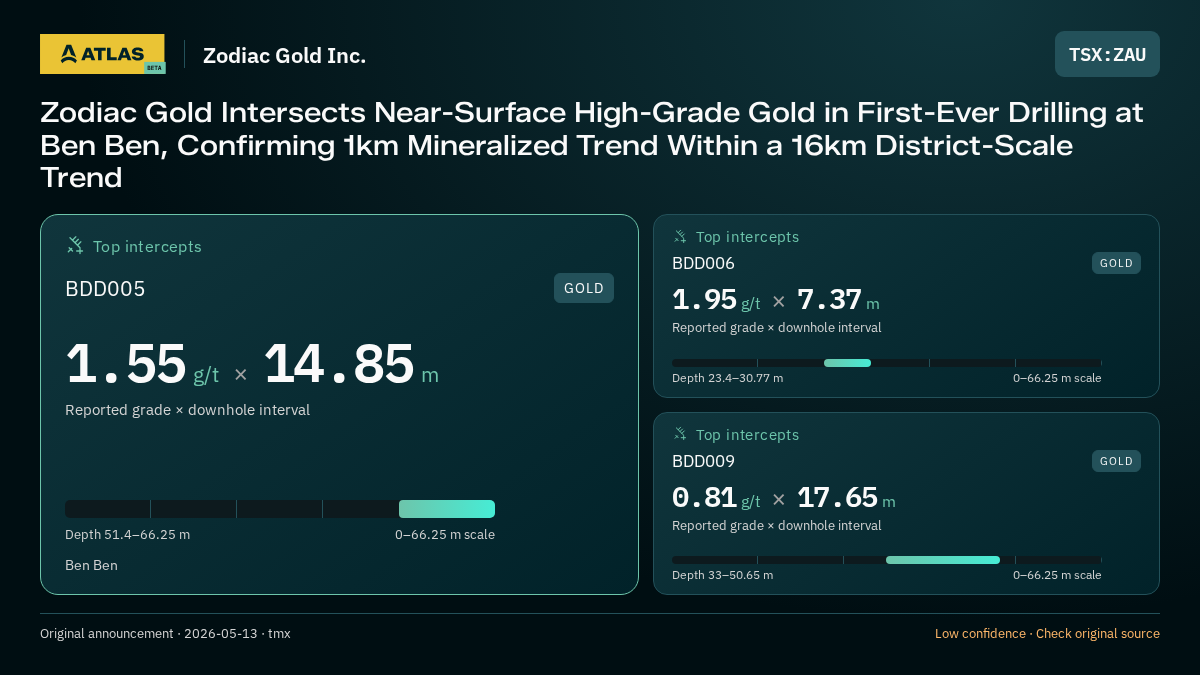Image resolution: width=1200 pixels, height=675 pixels.
Task: Select hole ID BDD005
Action: point(105,289)
